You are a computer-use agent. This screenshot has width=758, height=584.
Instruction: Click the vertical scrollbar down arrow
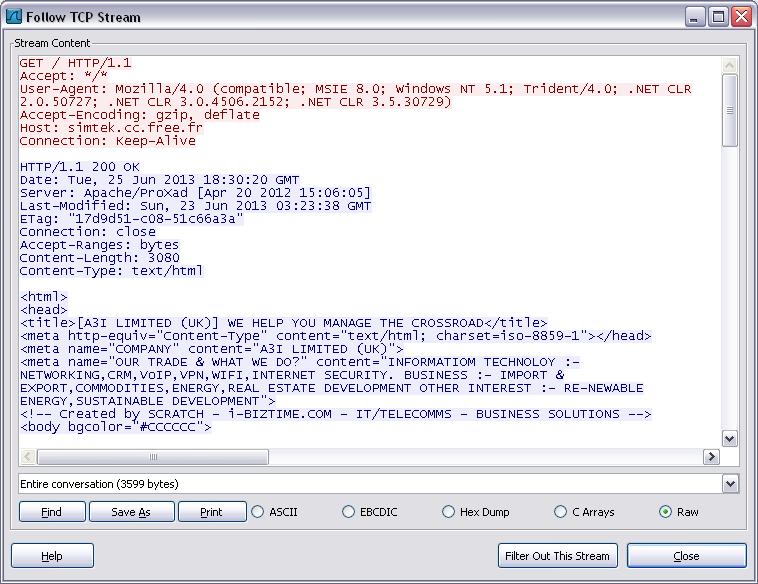coord(729,439)
